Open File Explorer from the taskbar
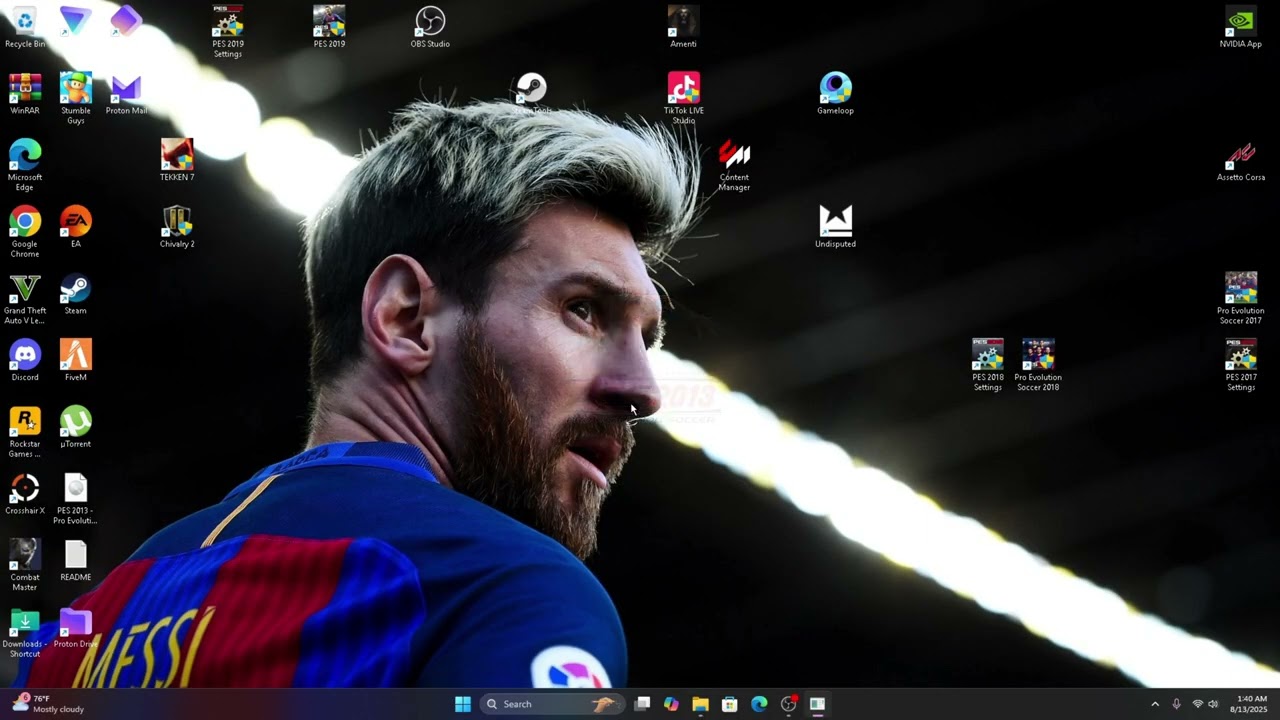This screenshot has width=1280, height=720. tap(700, 704)
